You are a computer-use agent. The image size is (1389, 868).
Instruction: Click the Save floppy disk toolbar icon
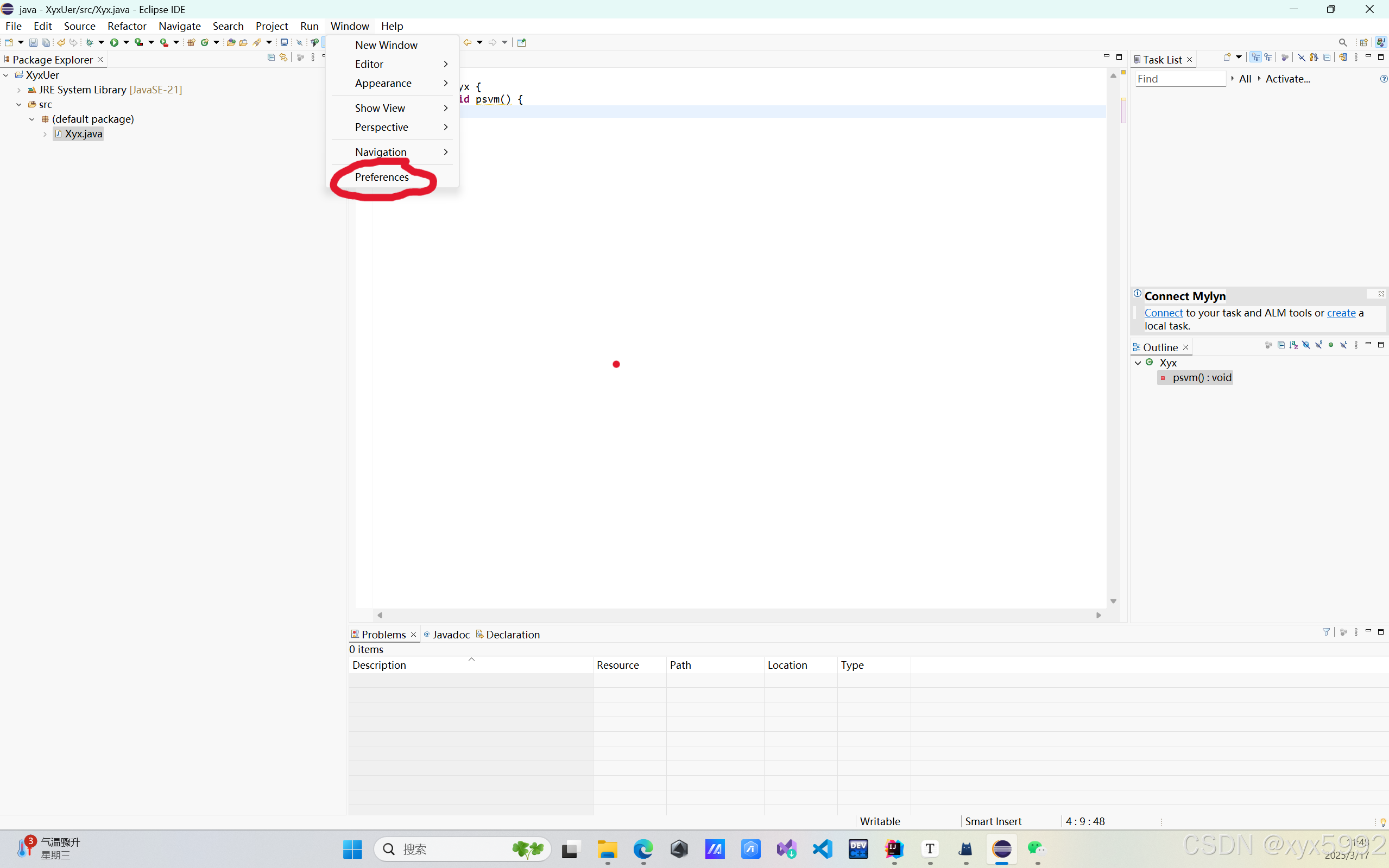coord(33,42)
